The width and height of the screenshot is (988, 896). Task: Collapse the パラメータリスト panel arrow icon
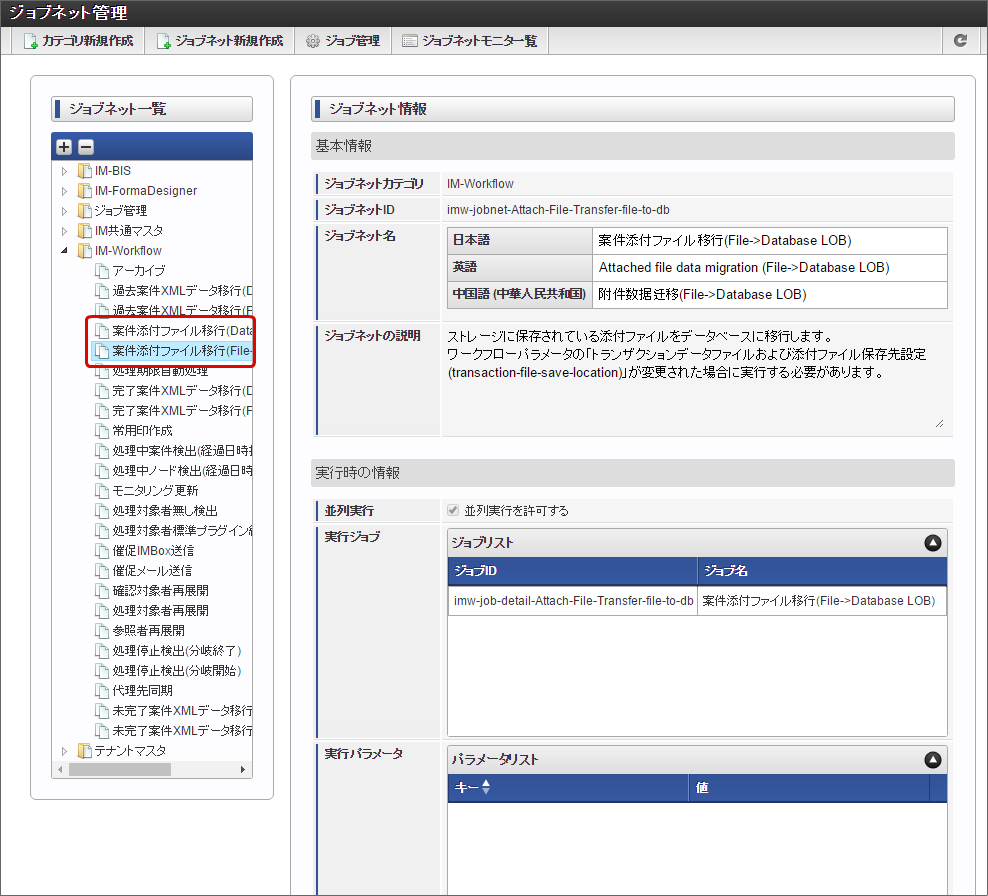(x=933, y=759)
